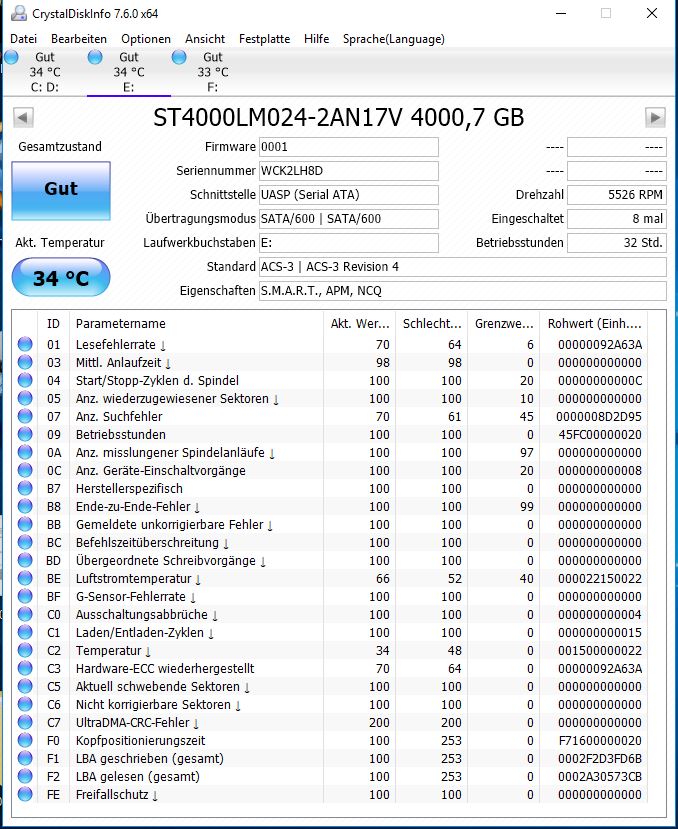Click status icon of Befehlszeitüberschreitung row
The width and height of the screenshot is (678, 829).
point(25,542)
